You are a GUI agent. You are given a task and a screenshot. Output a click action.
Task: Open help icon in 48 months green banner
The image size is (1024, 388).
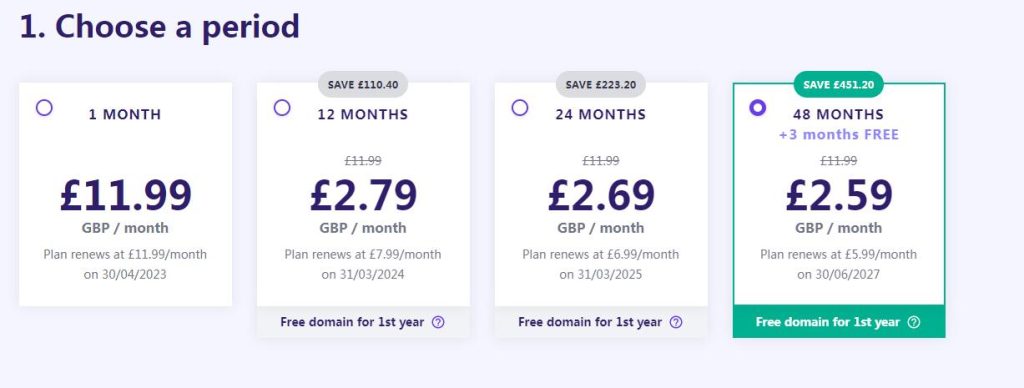coord(914,322)
